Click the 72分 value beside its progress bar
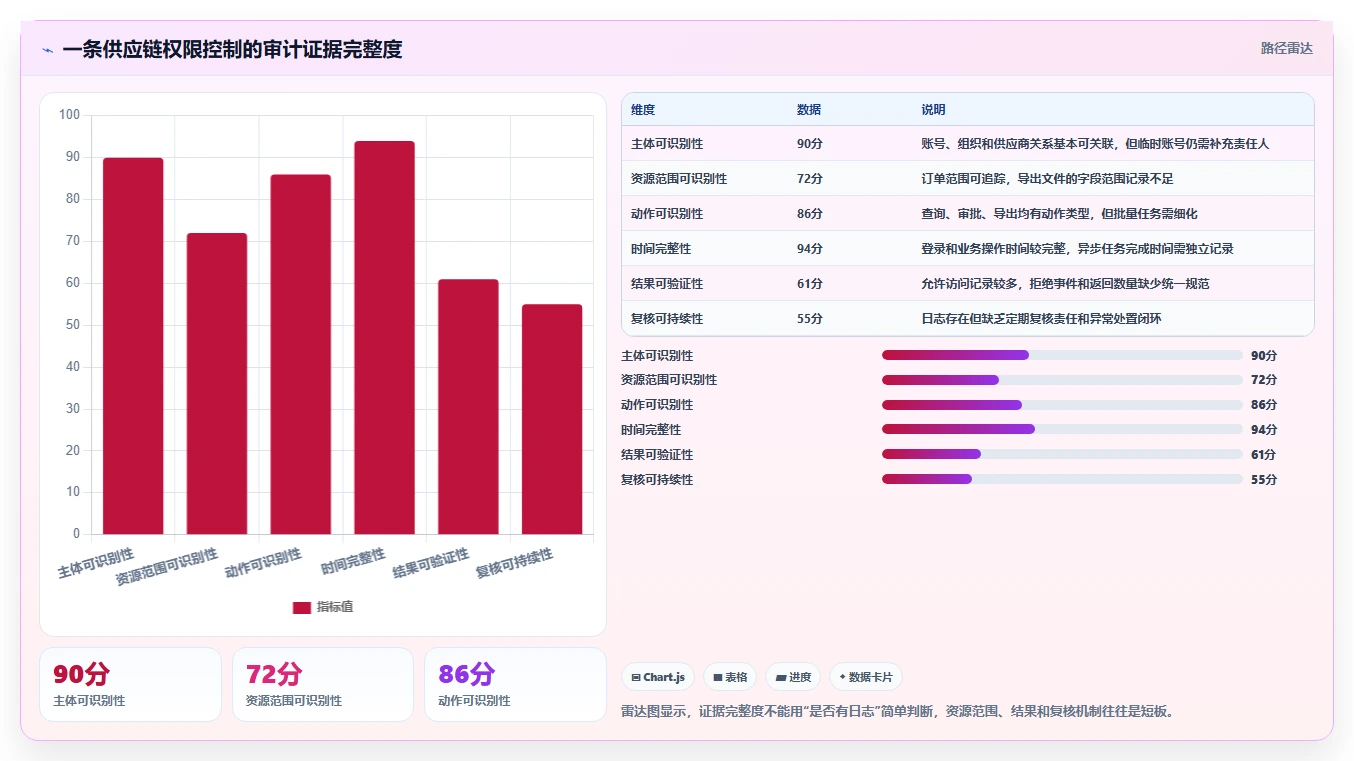Image resolution: width=1354 pixels, height=761 pixels. click(x=1264, y=380)
